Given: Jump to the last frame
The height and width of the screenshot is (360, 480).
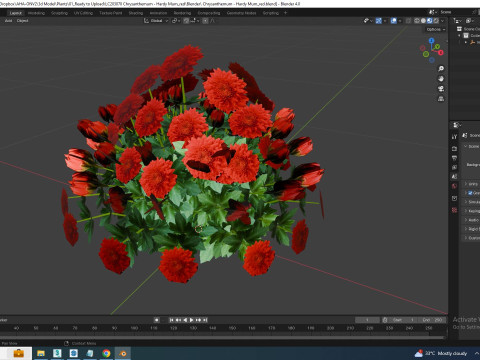Looking at the screenshot, I should pos(205,320).
